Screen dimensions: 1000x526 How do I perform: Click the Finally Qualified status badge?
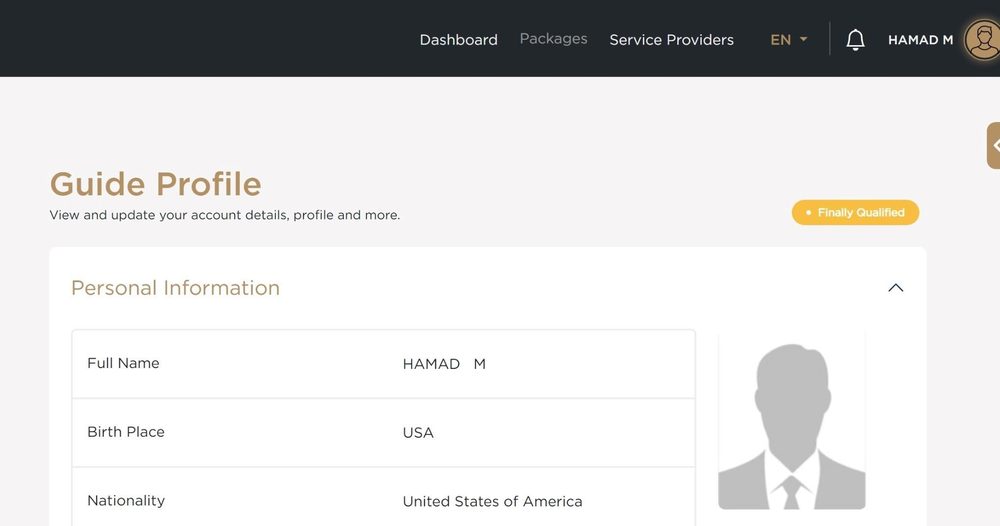(x=855, y=212)
